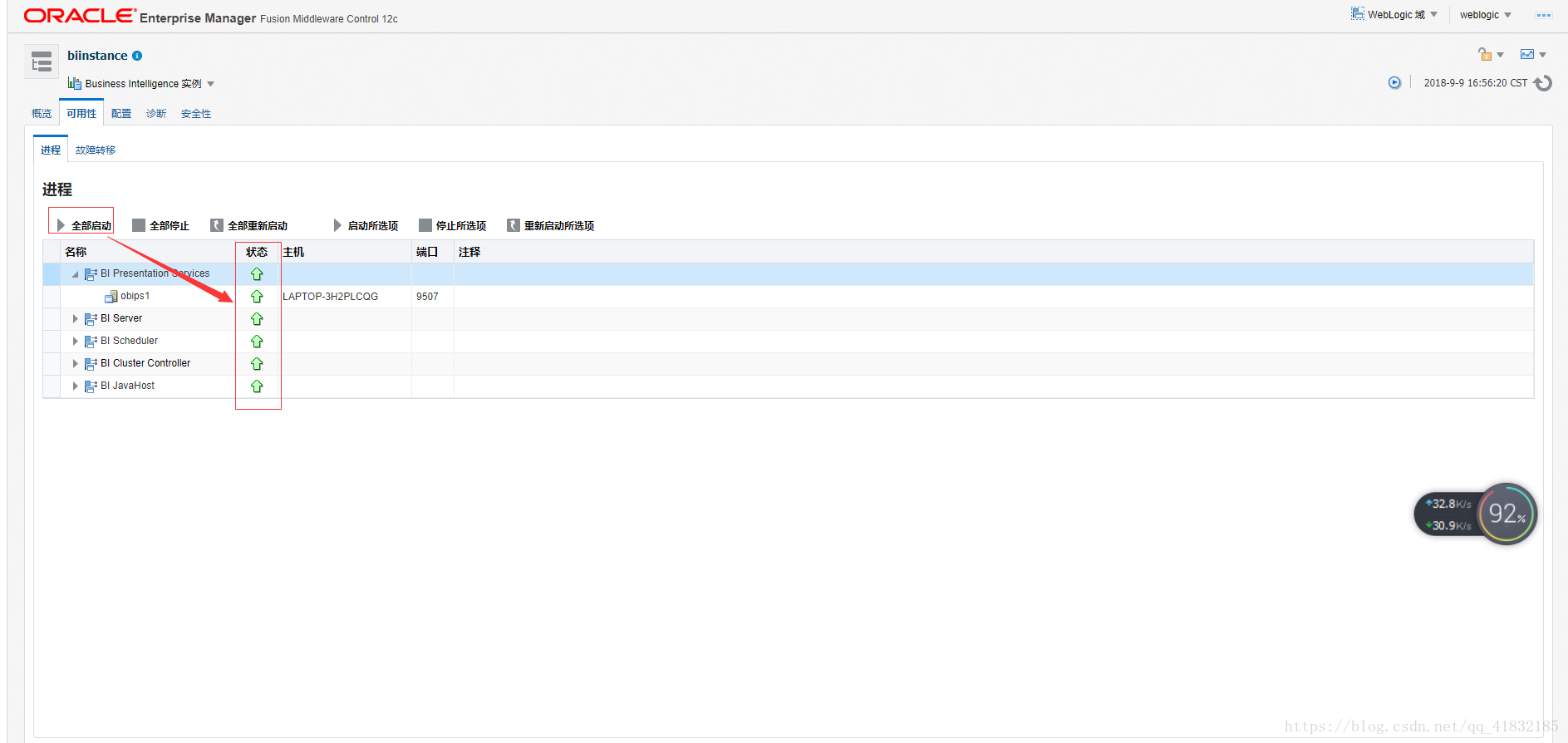Click the 全部重新启动 button
This screenshot has width=1568, height=743.
(248, 225)
